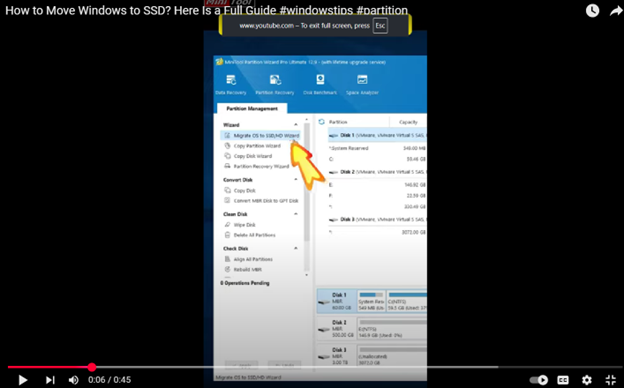624x388 pixels.
Task: Click Partition Recovery toolbar icon
Action: pyautogui.click(x=275, y=85)
